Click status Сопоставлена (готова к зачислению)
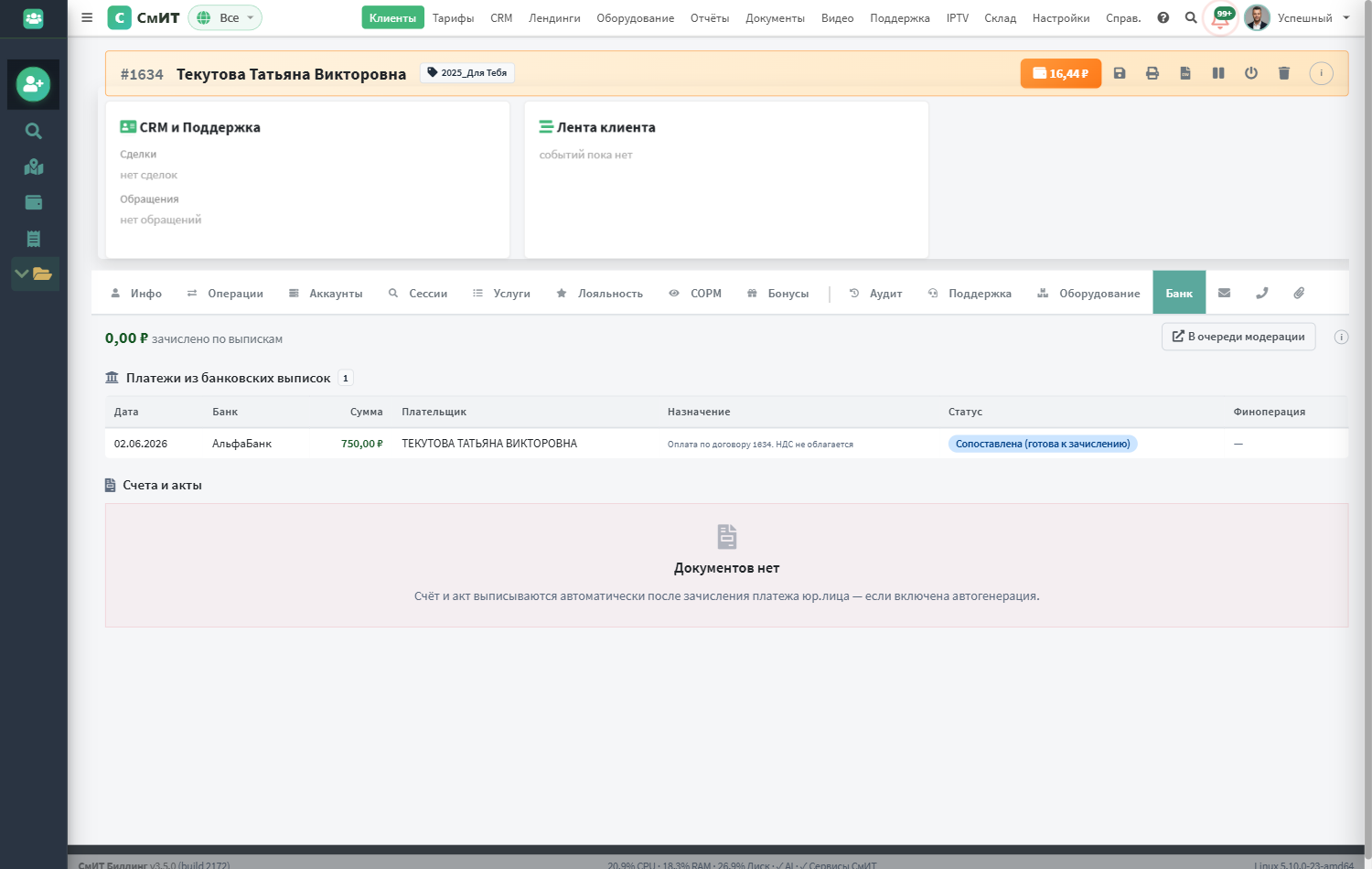Image resolution: width=1372 pixels, height=869 pixels. point(1043,444)
